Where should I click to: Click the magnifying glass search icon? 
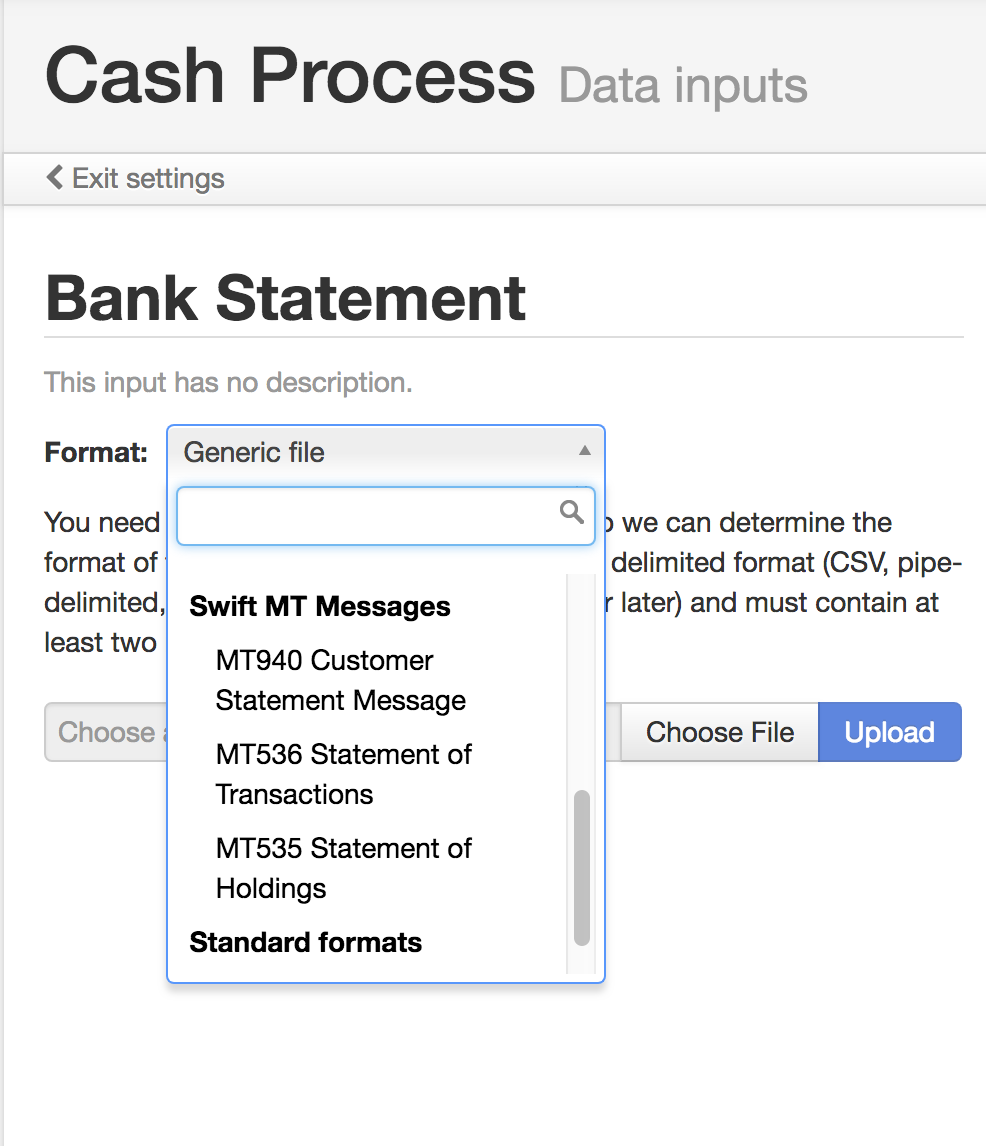pyautogui.click(x=571, y=512)
